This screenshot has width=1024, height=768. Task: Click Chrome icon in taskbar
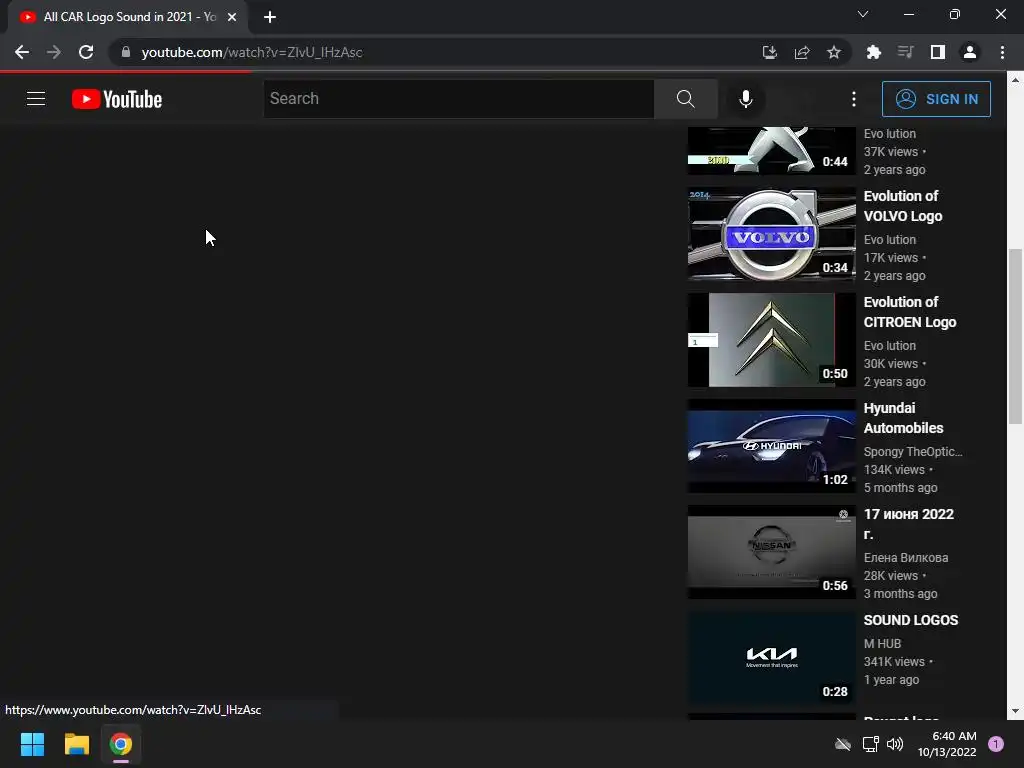tap(121, 744)
